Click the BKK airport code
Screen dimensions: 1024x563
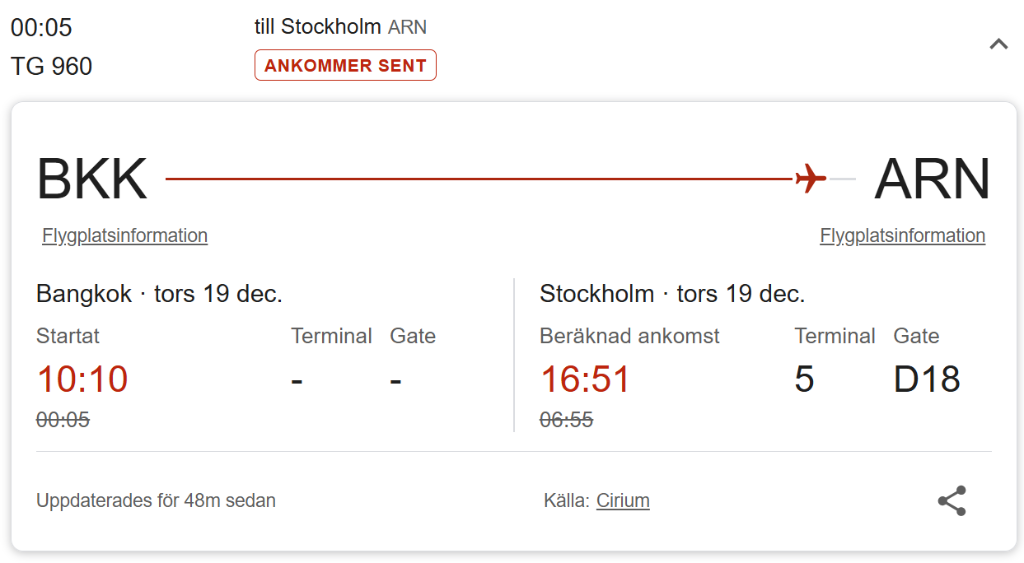(x=92, y=179)
